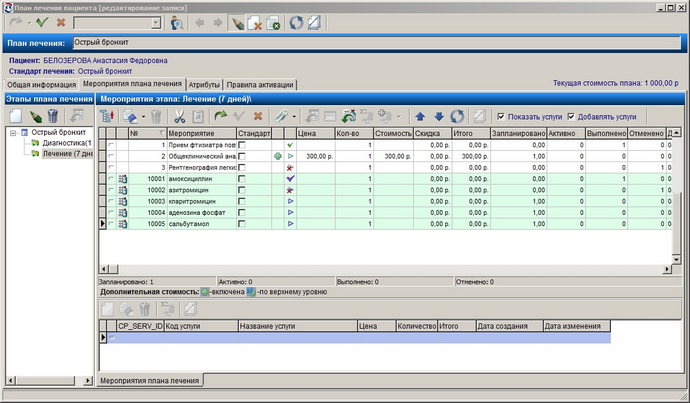Screen dimensions: 690x403
Task: Click the refresh icon in the top toolbar
Action: 296,23
